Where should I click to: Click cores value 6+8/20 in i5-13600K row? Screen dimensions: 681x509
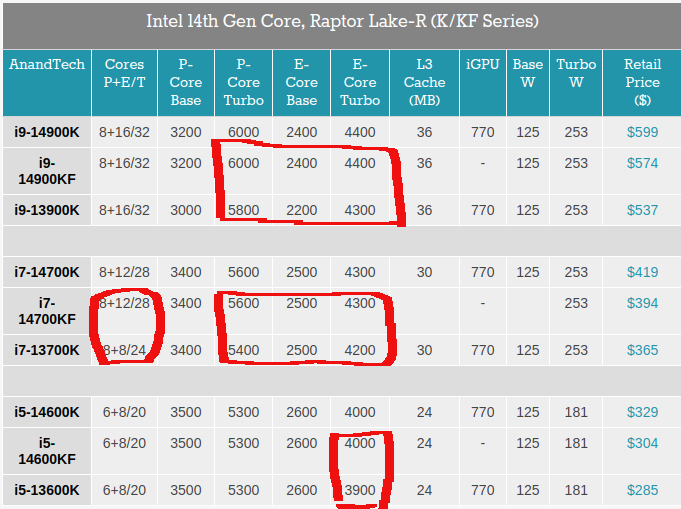[x=124, y=490]
